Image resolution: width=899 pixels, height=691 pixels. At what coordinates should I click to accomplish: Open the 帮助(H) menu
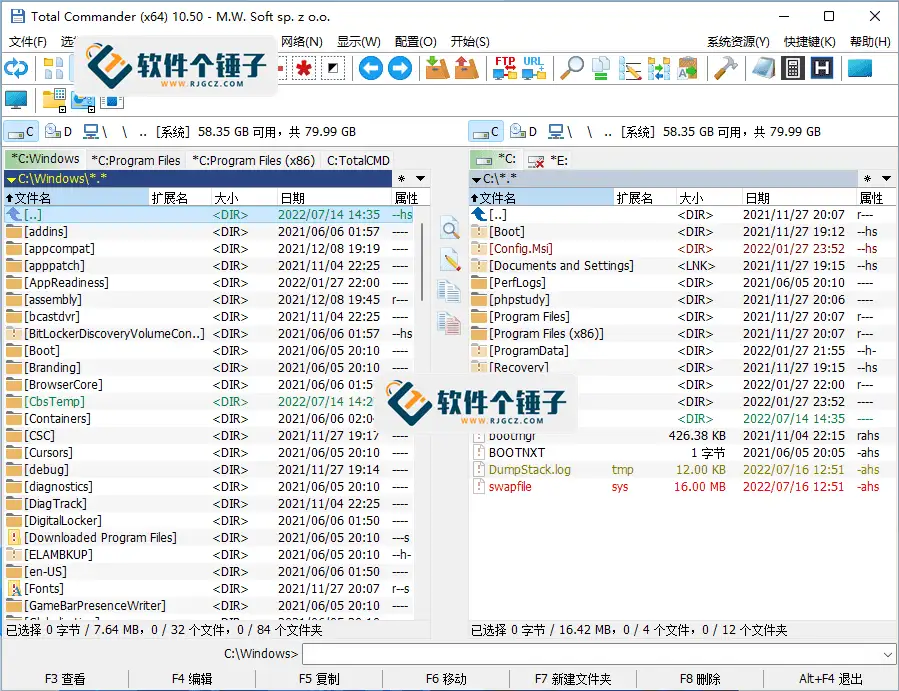pos(870,41)
